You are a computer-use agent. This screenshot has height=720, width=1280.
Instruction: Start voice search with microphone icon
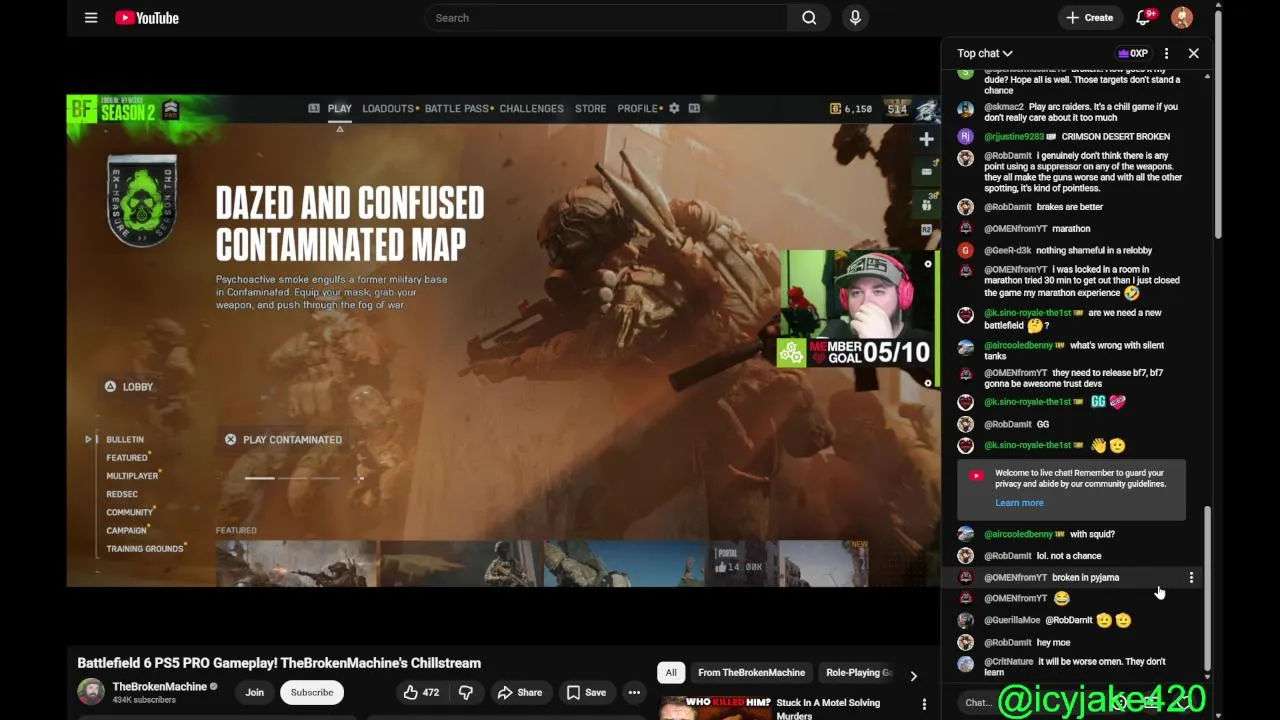click(855, 18)
